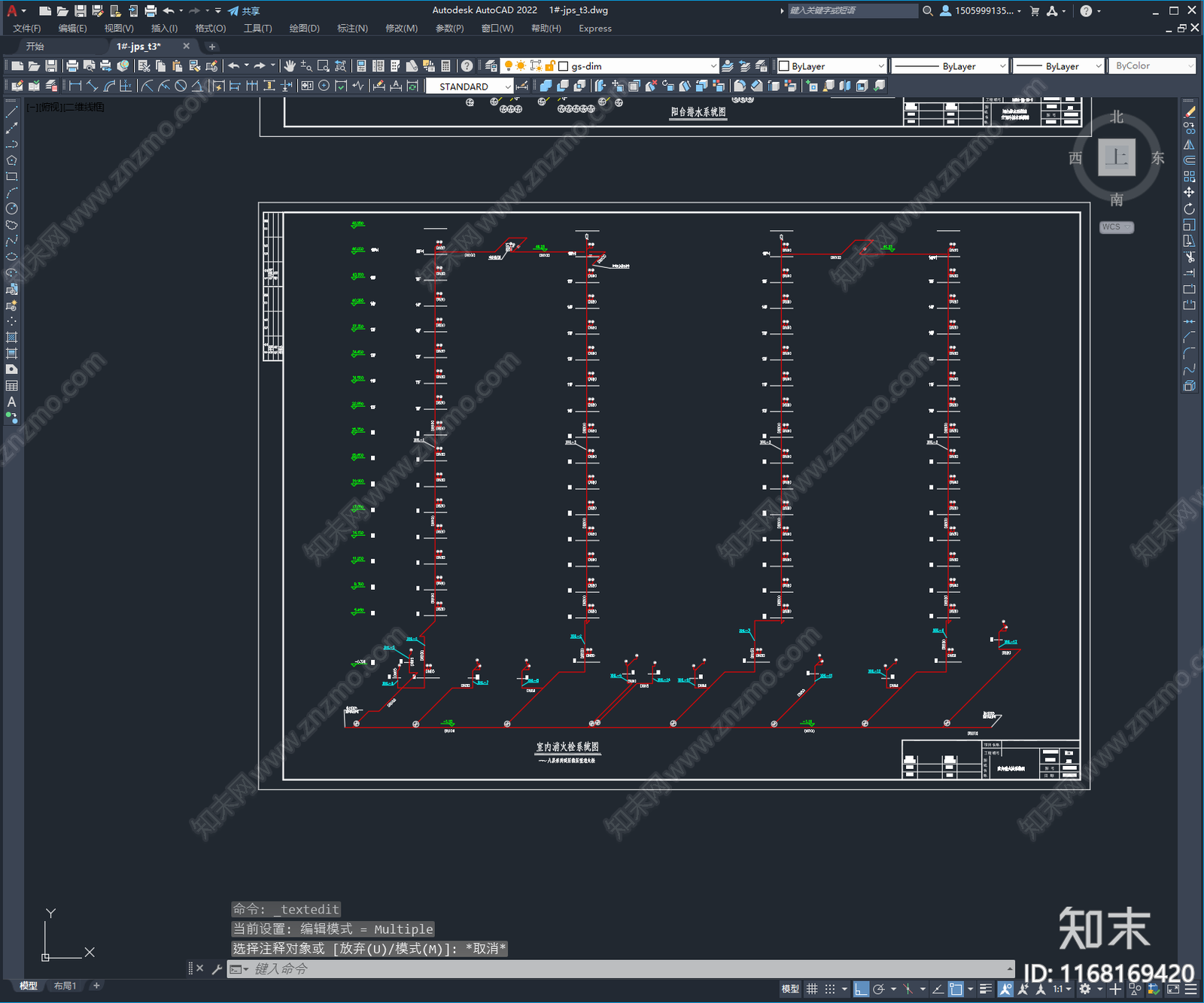
Task: Click the 共享 share button
Action: 244,11
